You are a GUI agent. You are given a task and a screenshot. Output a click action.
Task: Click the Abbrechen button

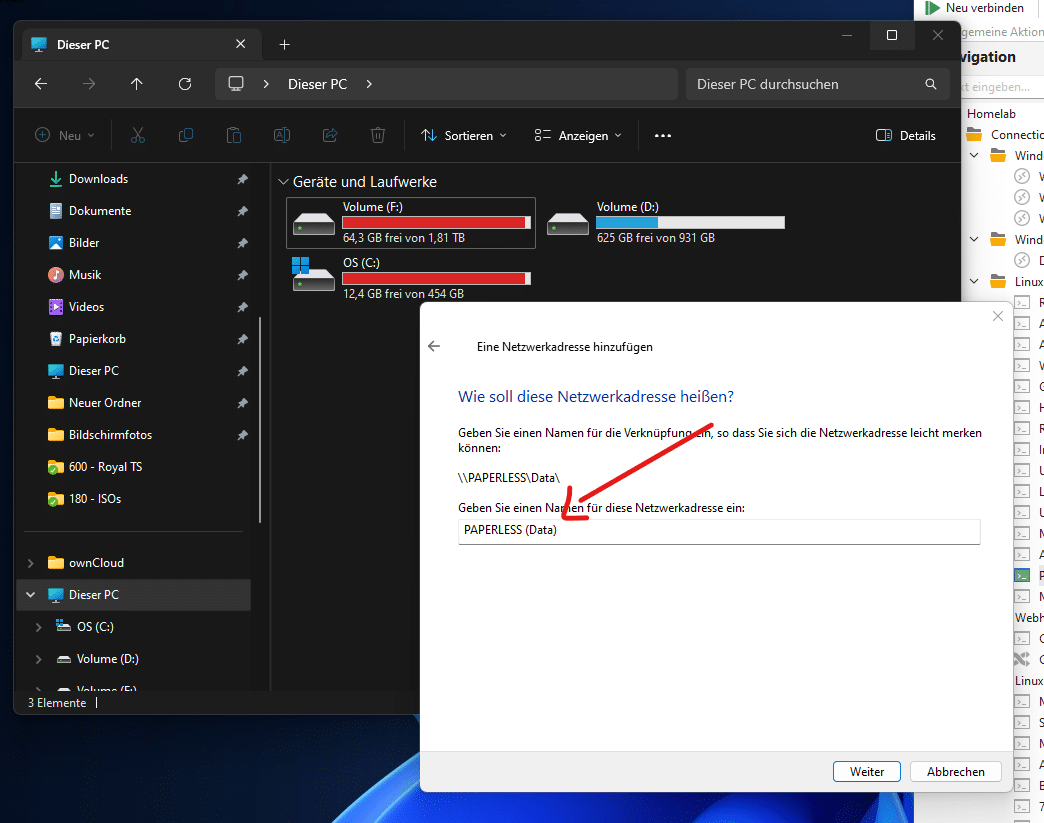(x=956, y=771)
